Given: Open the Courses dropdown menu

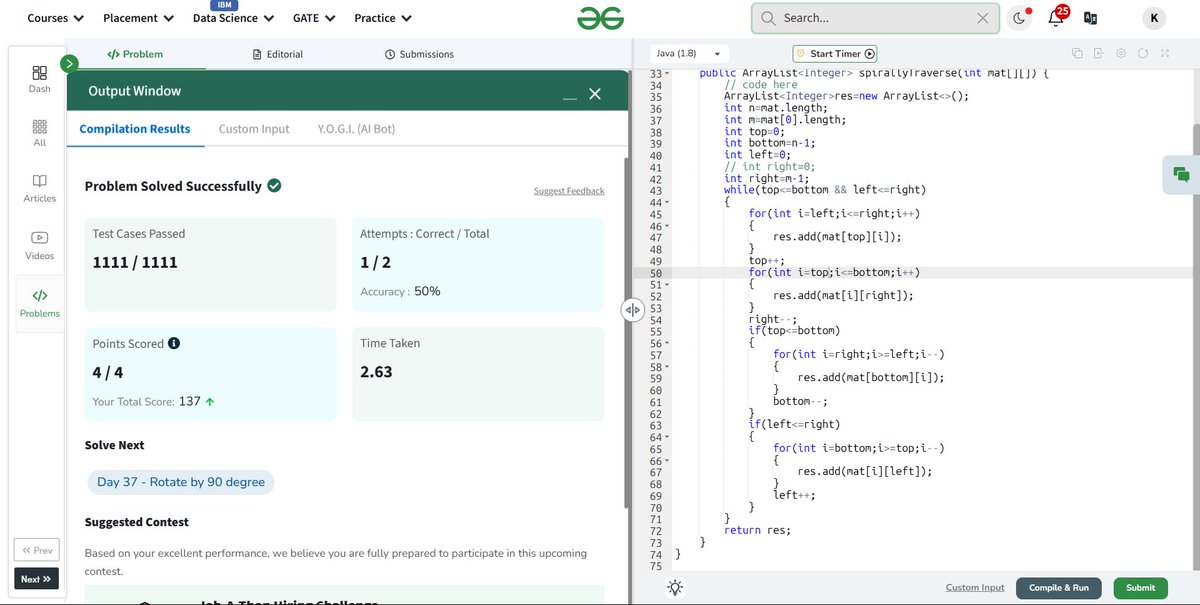Looking at the screenshot, I should click(x=55, y=18).
